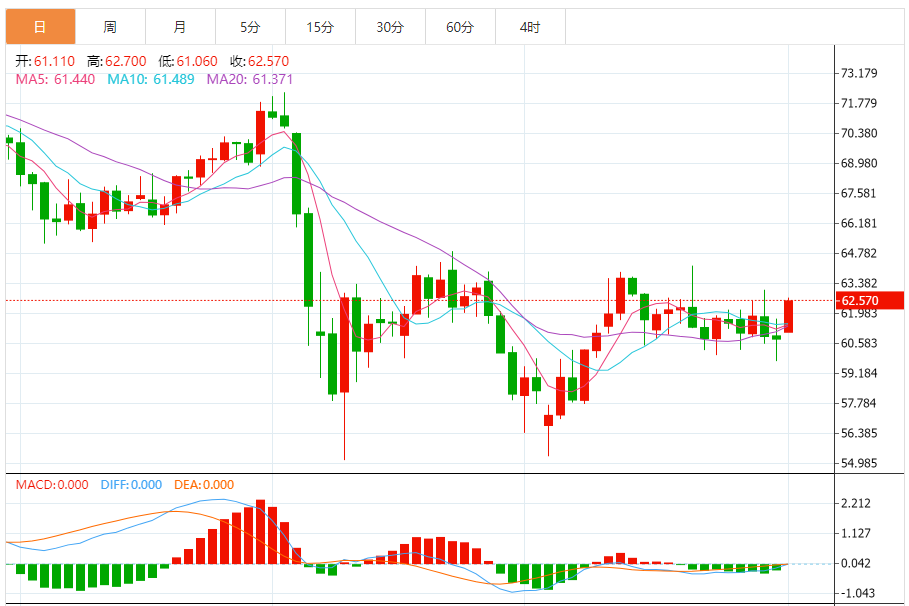Screen dimensions: 909x606
Task: Click the 开:61.110 open price value
Action: click(45, 61)
